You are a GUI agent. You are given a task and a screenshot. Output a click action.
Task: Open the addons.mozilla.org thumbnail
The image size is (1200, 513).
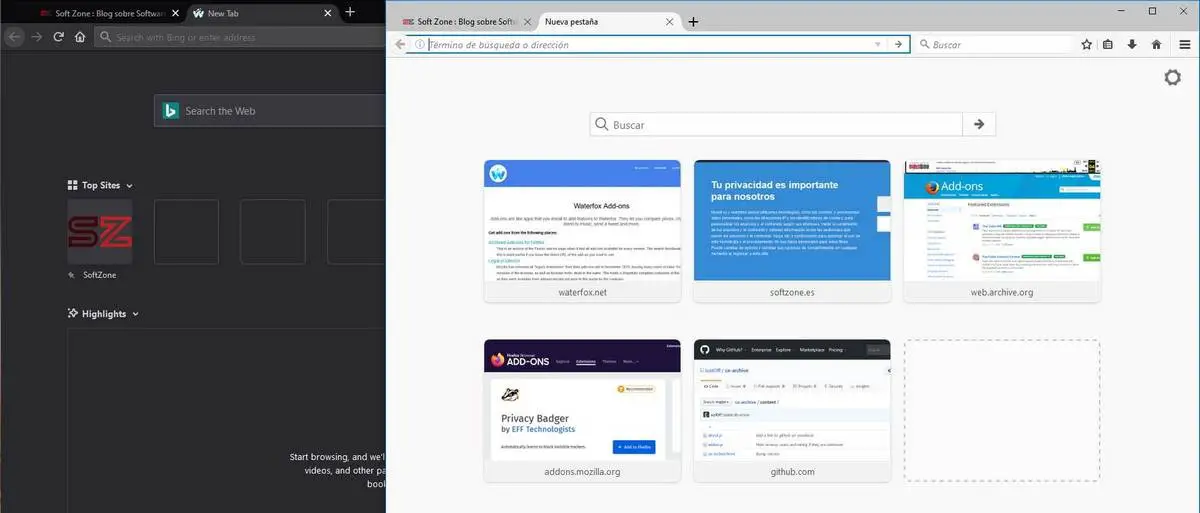pos(582,411)
